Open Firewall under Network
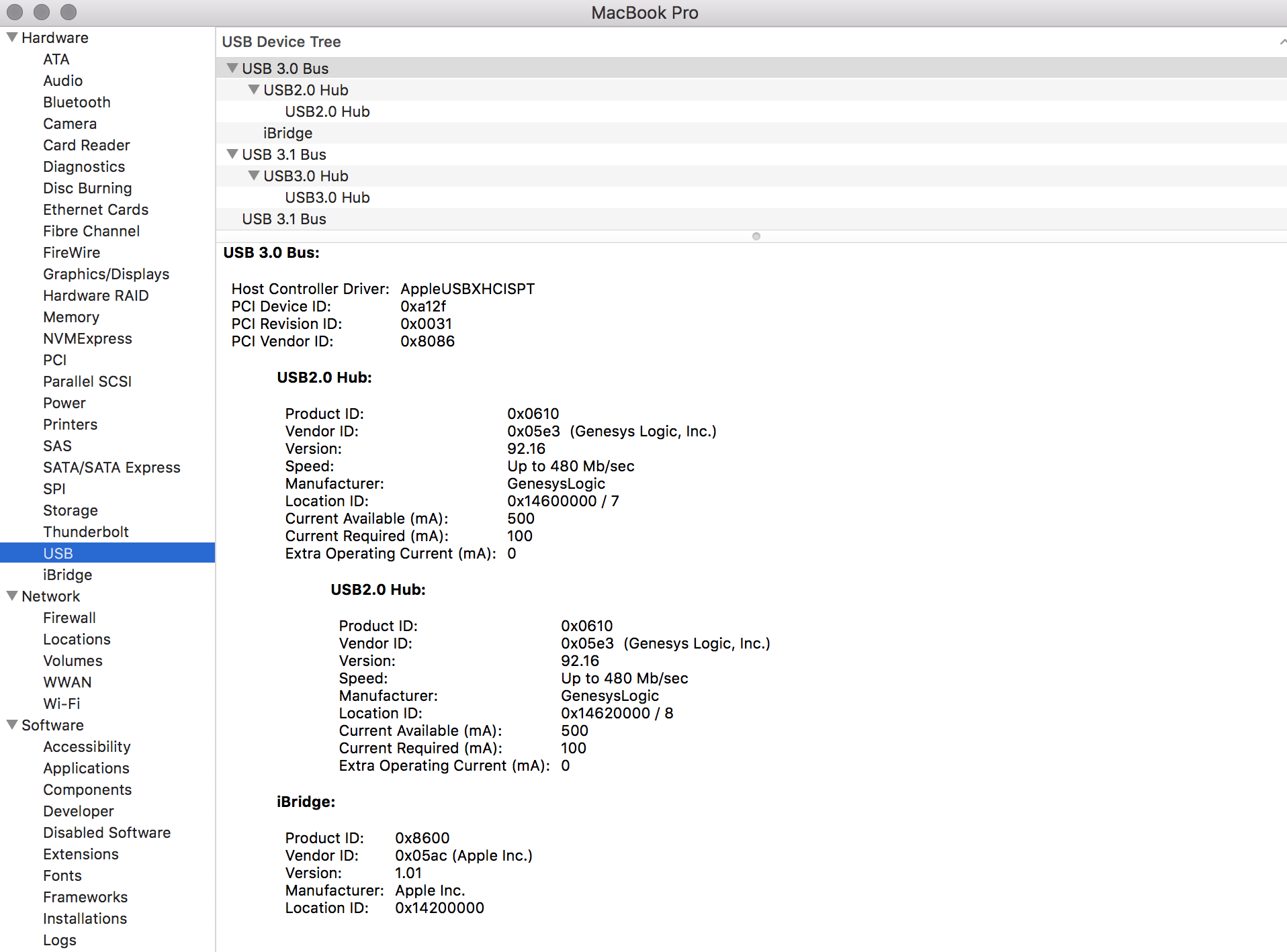 click(69, 618)
